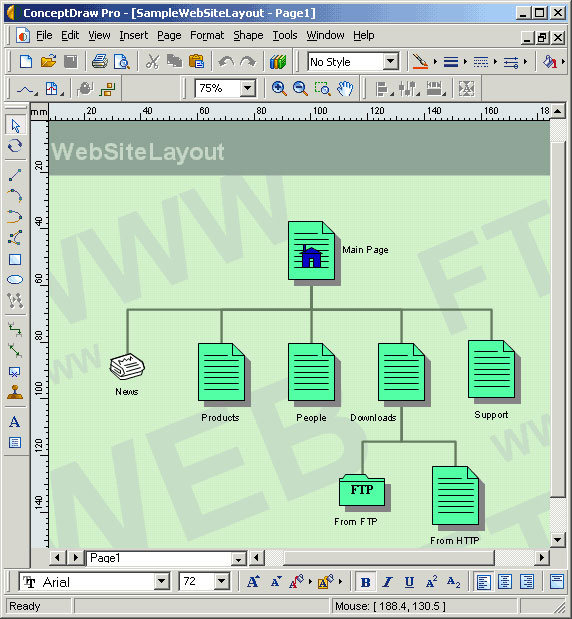Click the Main Page shape on canvas
The height and width of the screenshot is (619, 572).
pos(311,251)
